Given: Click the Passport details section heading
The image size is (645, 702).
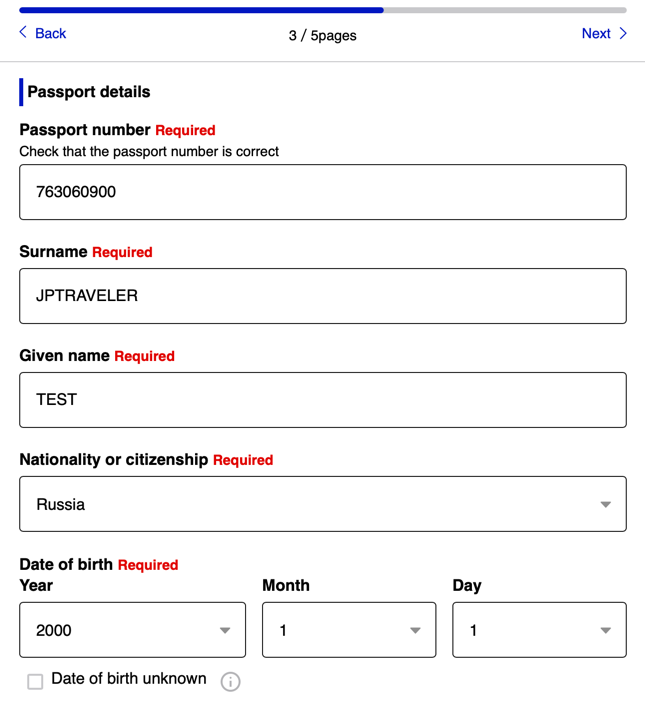Looking at the screenshot, I should click(x=89, y=92).
